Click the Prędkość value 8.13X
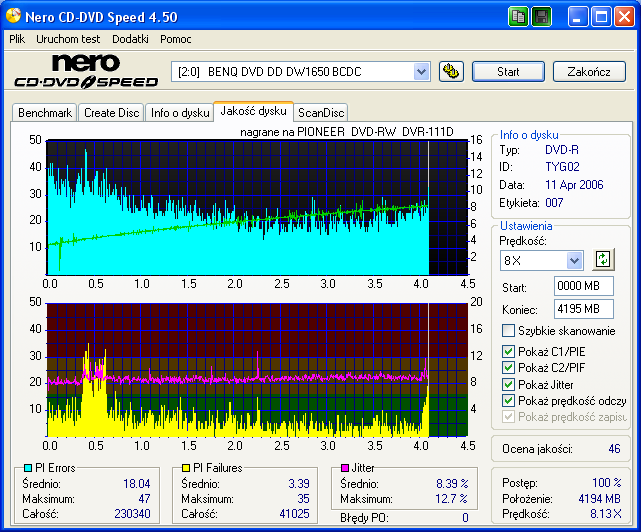The image size is (641, 532). point(605,514)
